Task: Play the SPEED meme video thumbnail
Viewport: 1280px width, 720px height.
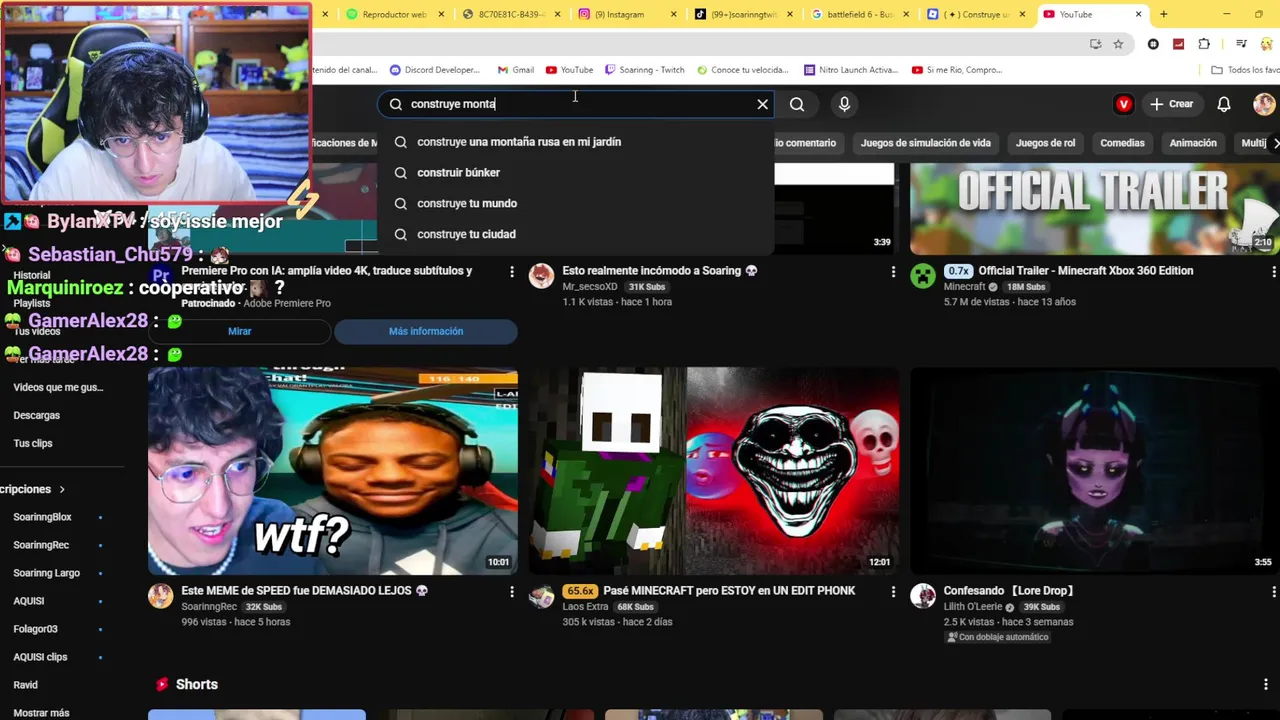Action: point(333,470)
